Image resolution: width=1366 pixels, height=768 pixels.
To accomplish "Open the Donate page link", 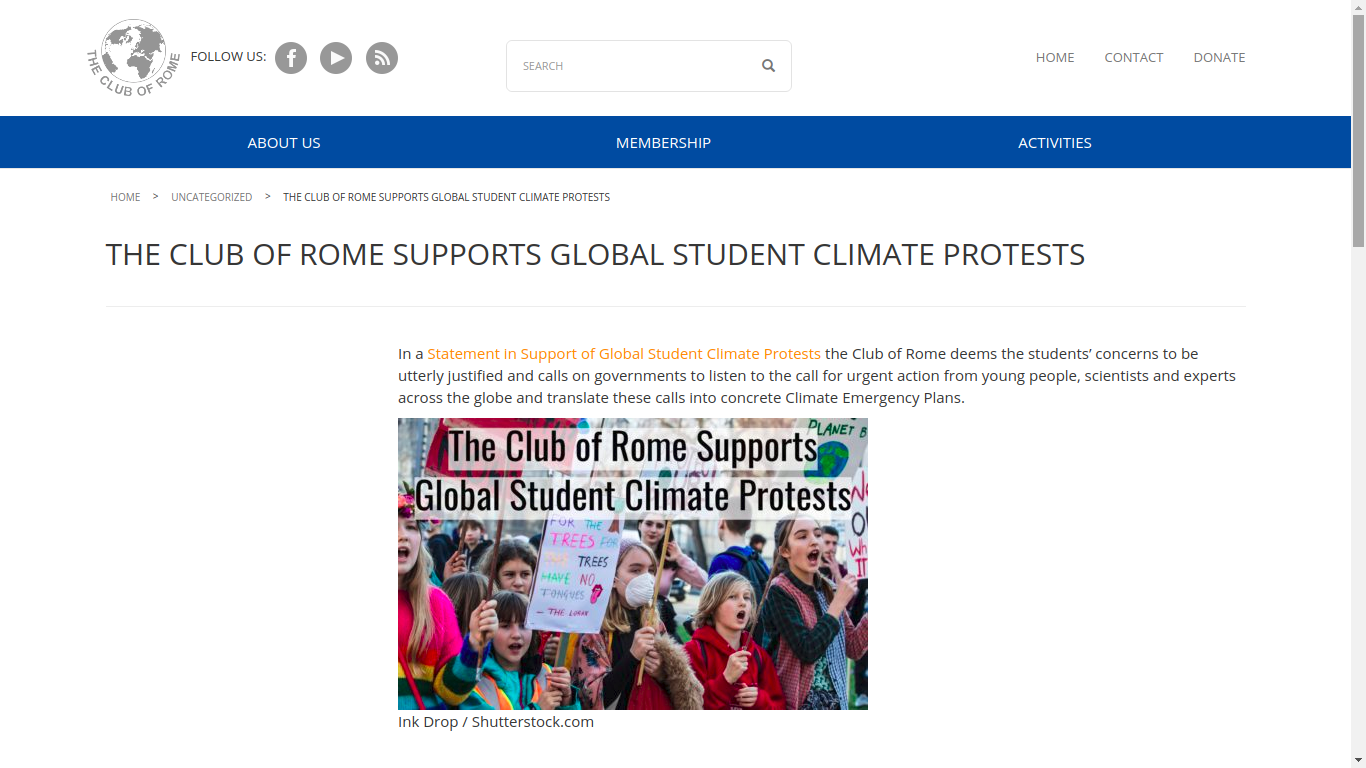I will pos(1219,58).
